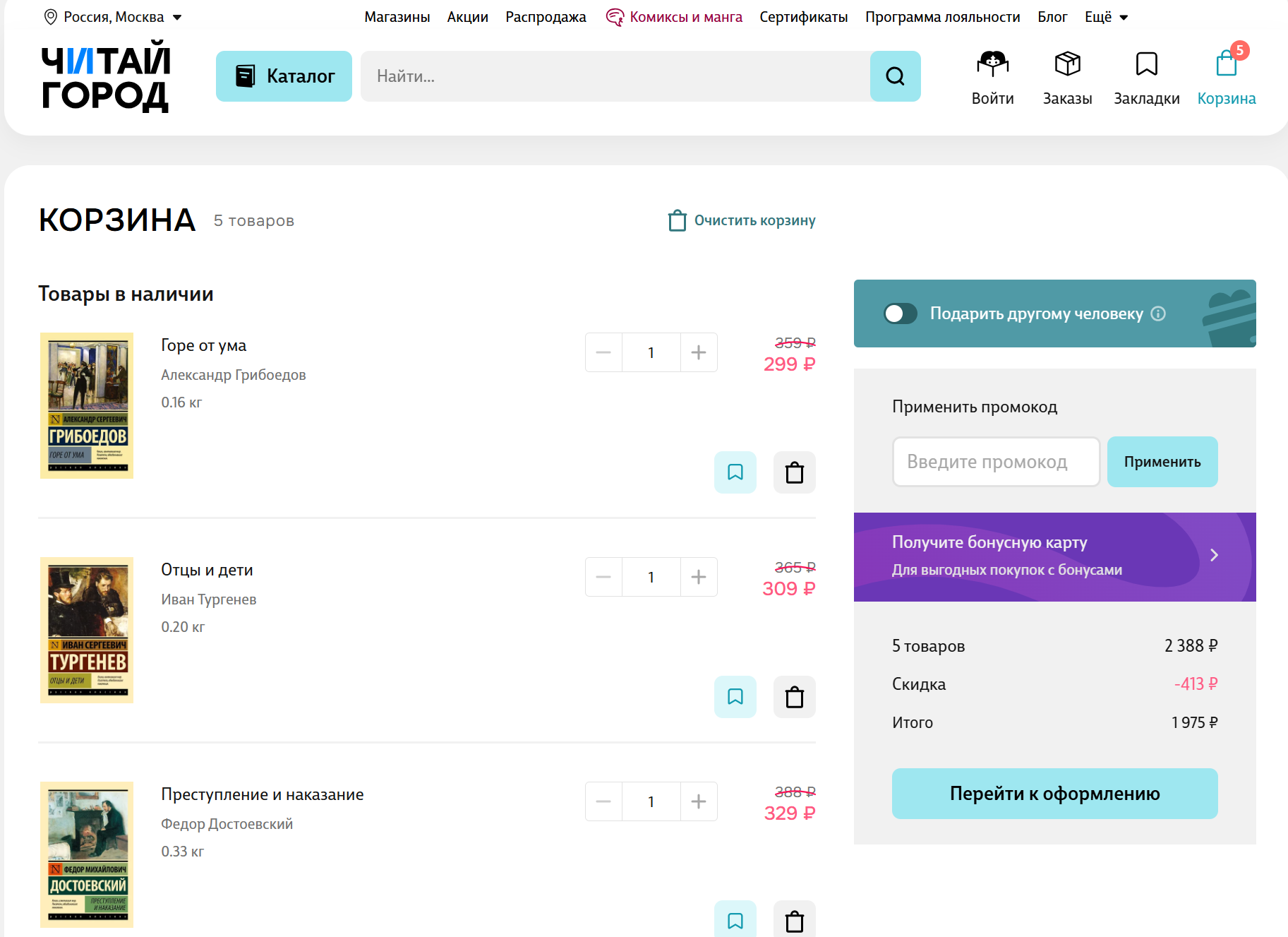The width and height of the screenshot is (1288, 937).
Task: Bookmark the Отцы и дети book
Action: [735, 697]
